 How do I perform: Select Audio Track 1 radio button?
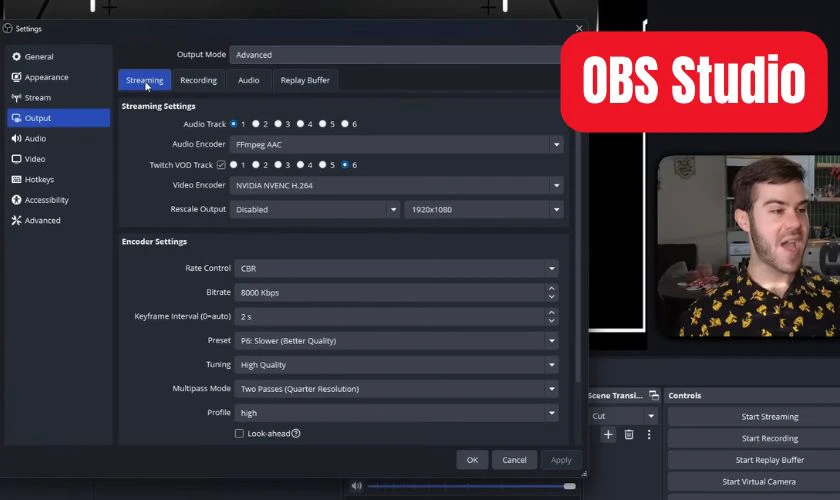[x=234, y=124]
